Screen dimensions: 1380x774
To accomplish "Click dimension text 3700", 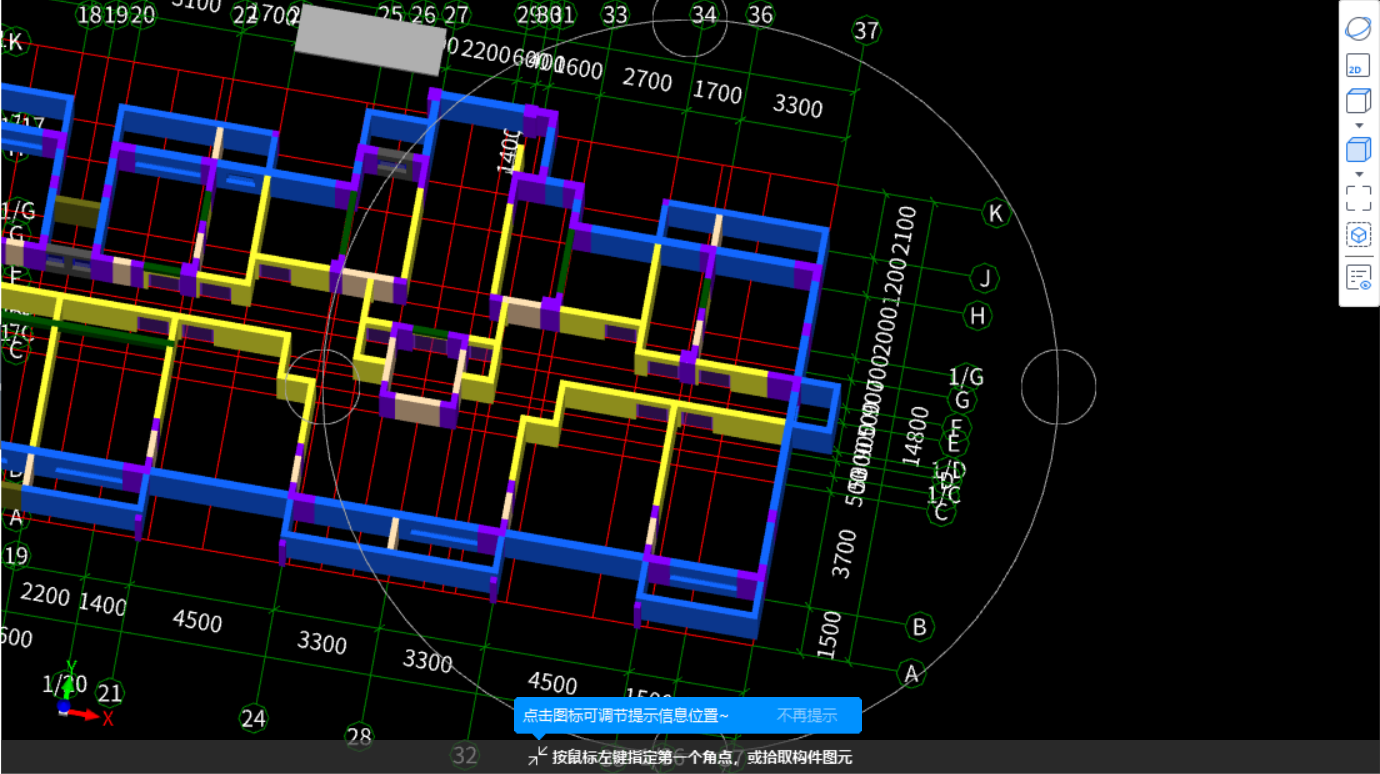I will (x=844, y=554).
